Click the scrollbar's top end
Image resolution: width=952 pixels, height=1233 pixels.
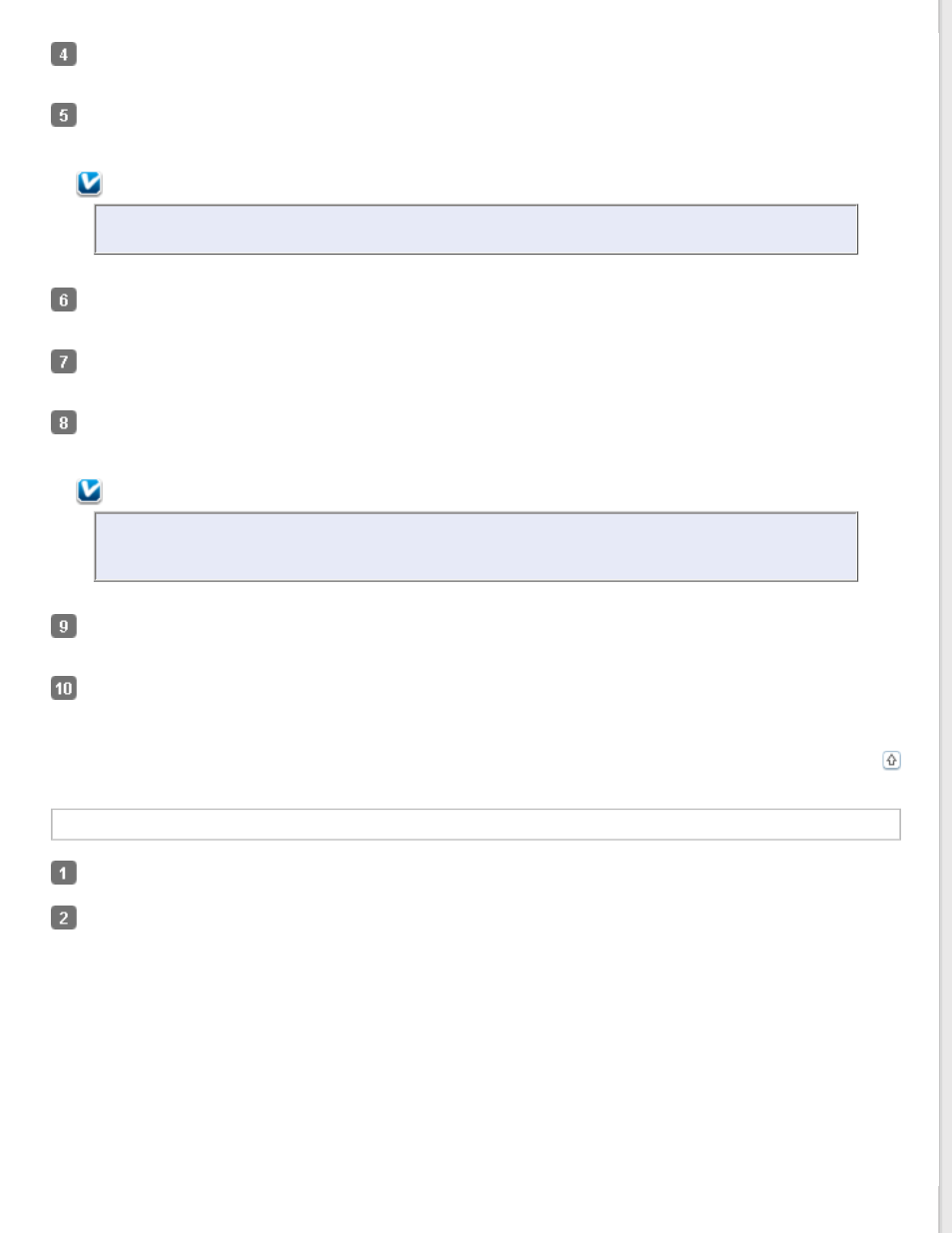click(x=945, y=16)
